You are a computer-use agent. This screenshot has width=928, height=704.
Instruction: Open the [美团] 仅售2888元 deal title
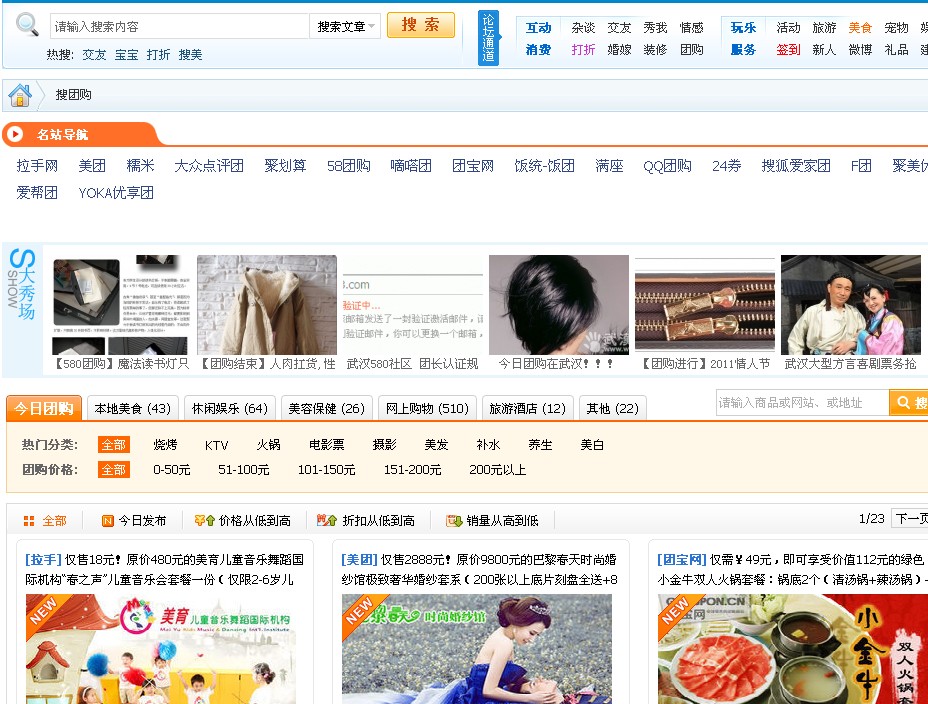pos(479,569)
